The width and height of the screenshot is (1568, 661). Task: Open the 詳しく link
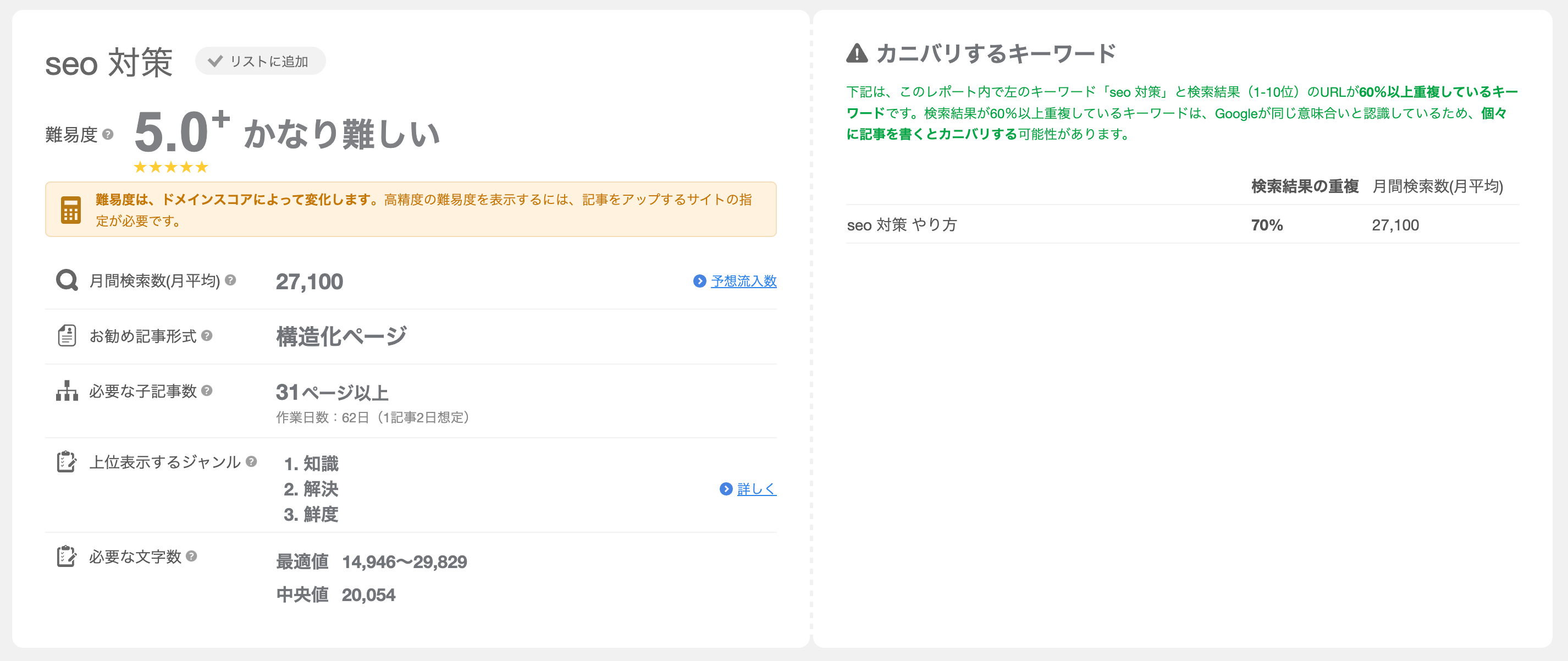coord(757,489)
